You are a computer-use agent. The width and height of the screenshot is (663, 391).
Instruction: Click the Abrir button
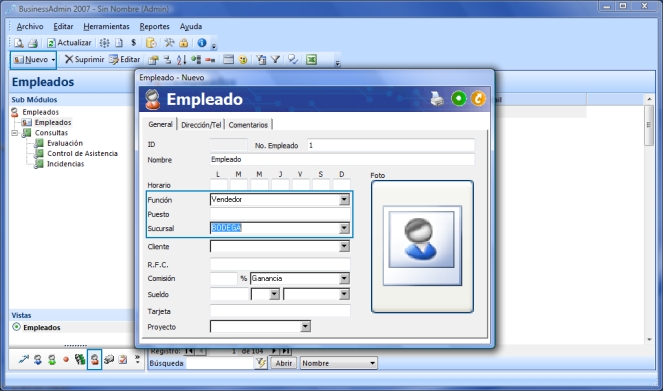284,363
